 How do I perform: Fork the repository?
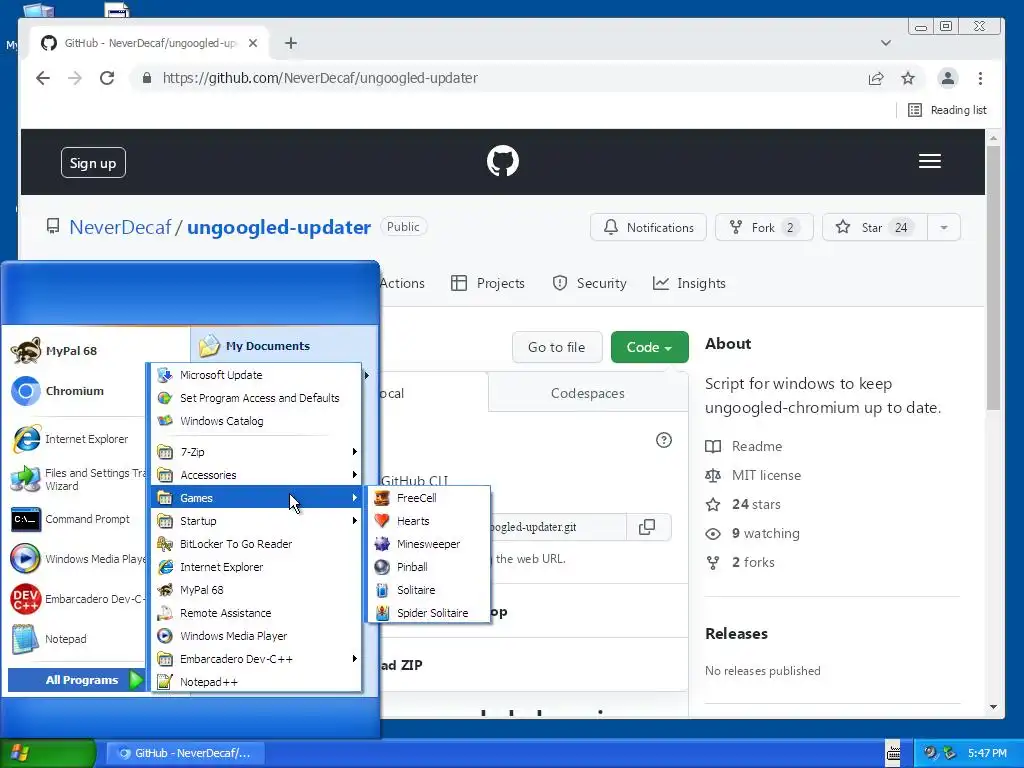(764, 227)
